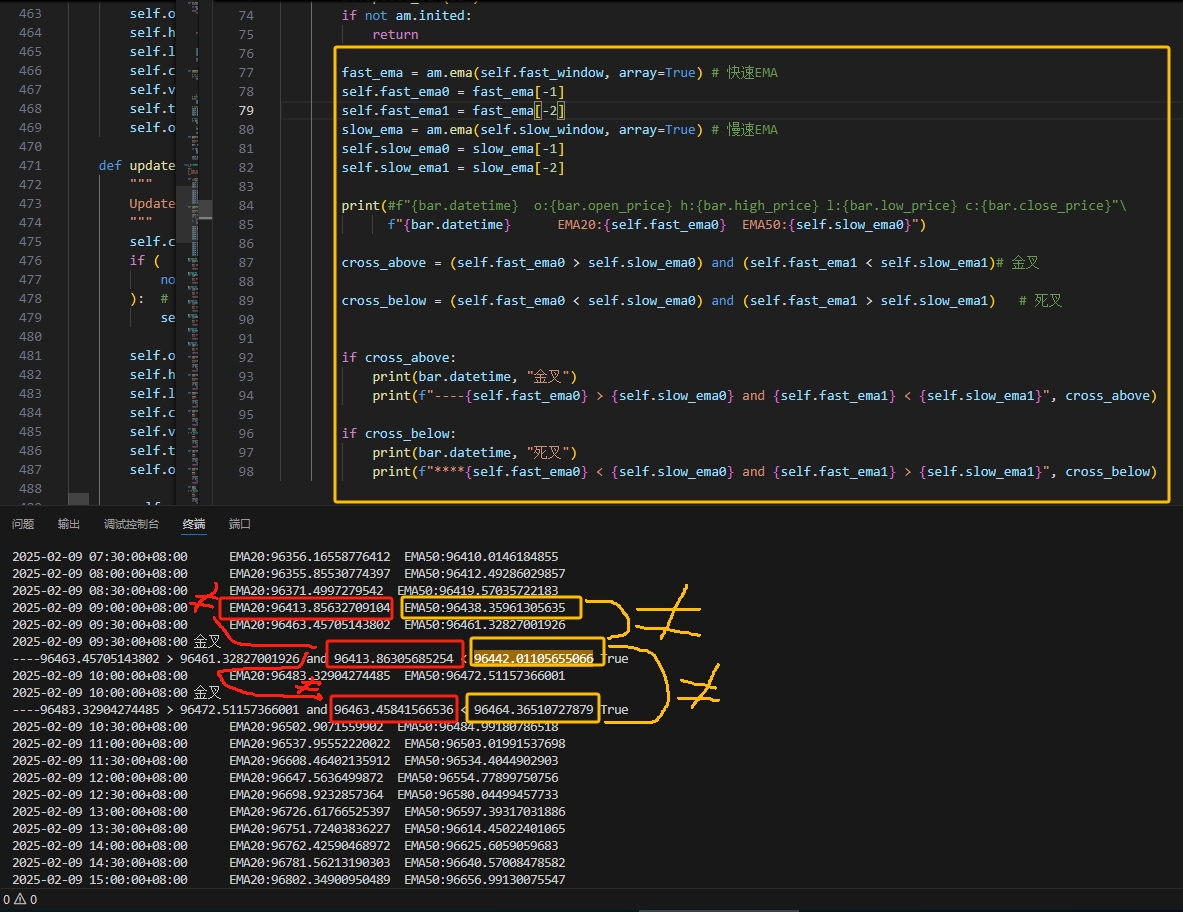Click terminal value 'EMA50:96410.0146184855'

click(481, 557)
